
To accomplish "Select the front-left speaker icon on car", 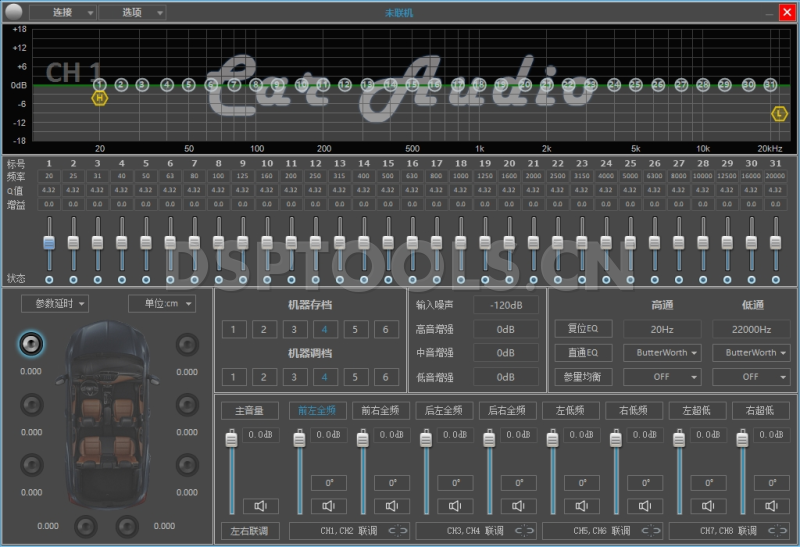I will [33, 345].
